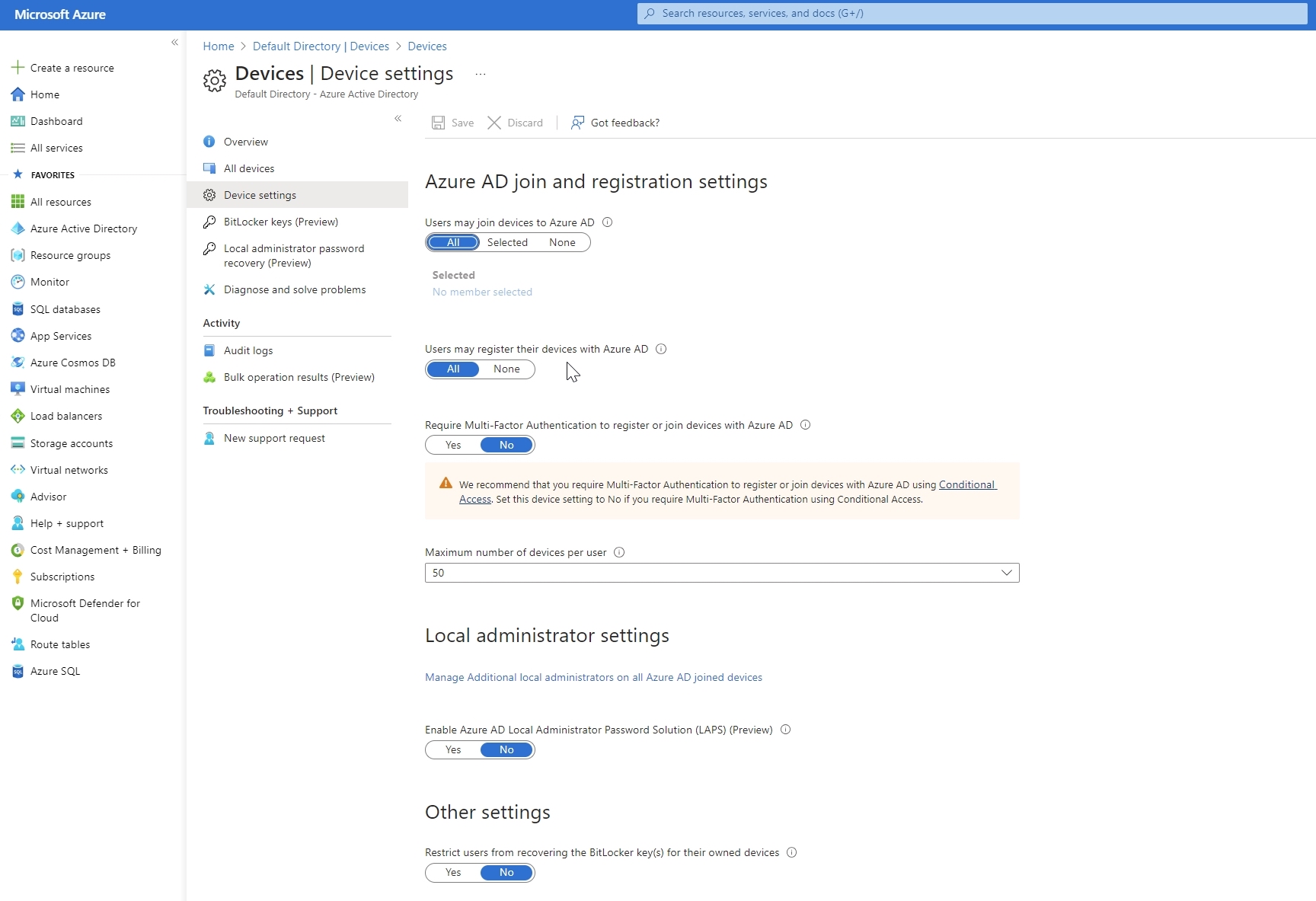The image size is (1316, 901).
Task: Open the Maximum number of devices per user dropdown
Action: 722,573
